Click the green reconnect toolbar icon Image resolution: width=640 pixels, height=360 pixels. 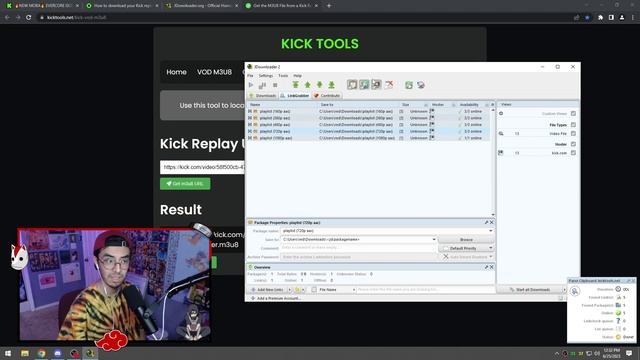pos(409,85)
